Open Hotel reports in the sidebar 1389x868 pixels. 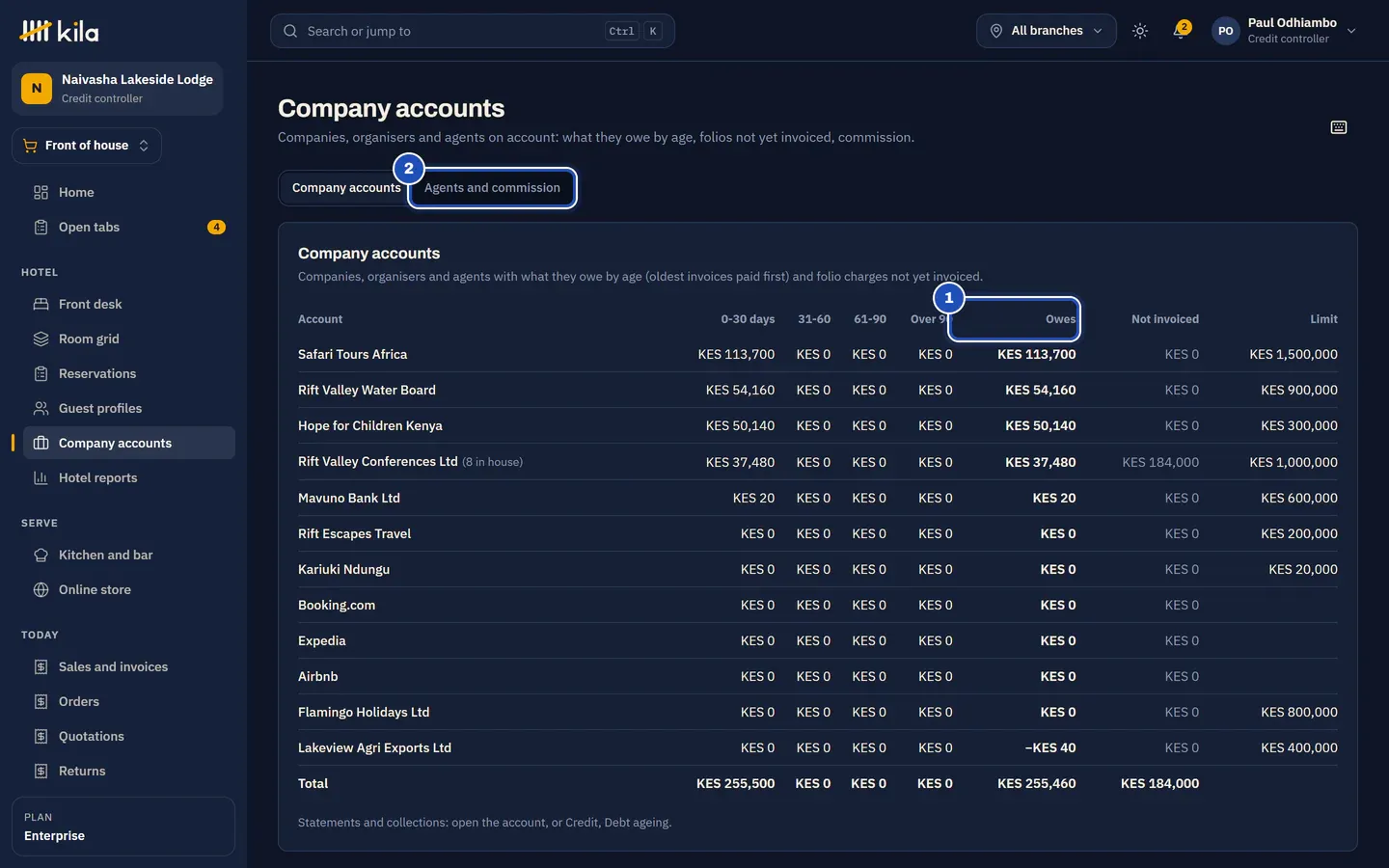129,477
